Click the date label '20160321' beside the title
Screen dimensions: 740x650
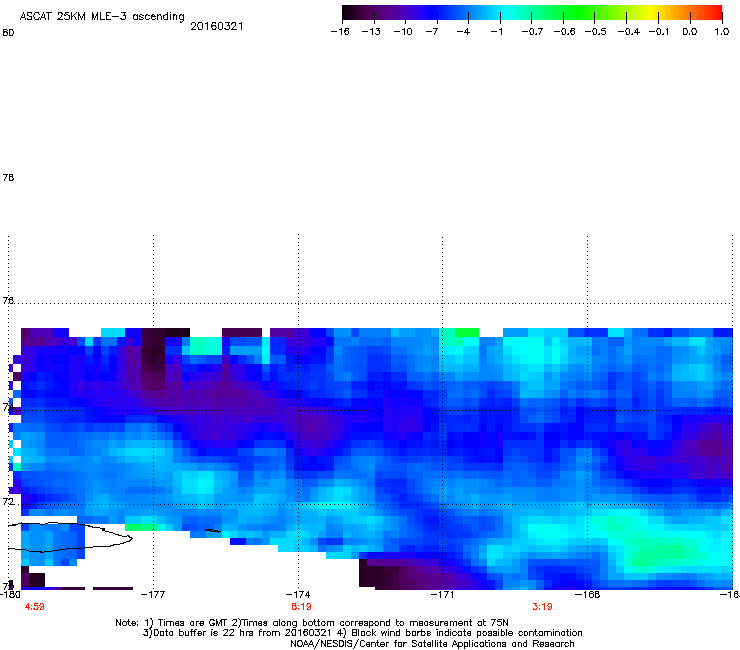click(x=217, y=26)
